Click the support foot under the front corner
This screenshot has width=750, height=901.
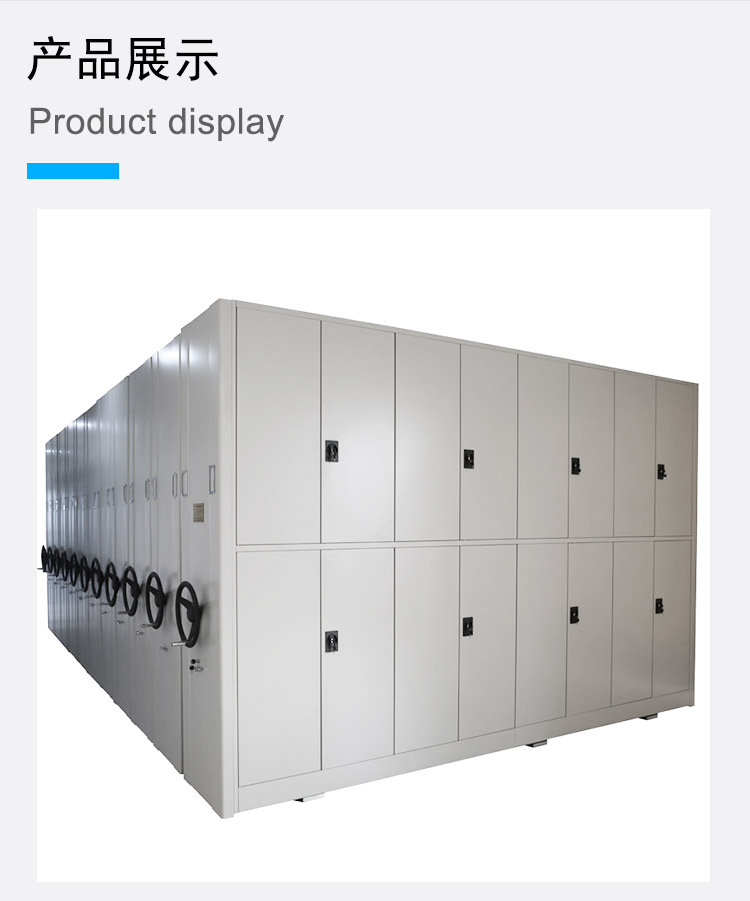pos(308,798)
